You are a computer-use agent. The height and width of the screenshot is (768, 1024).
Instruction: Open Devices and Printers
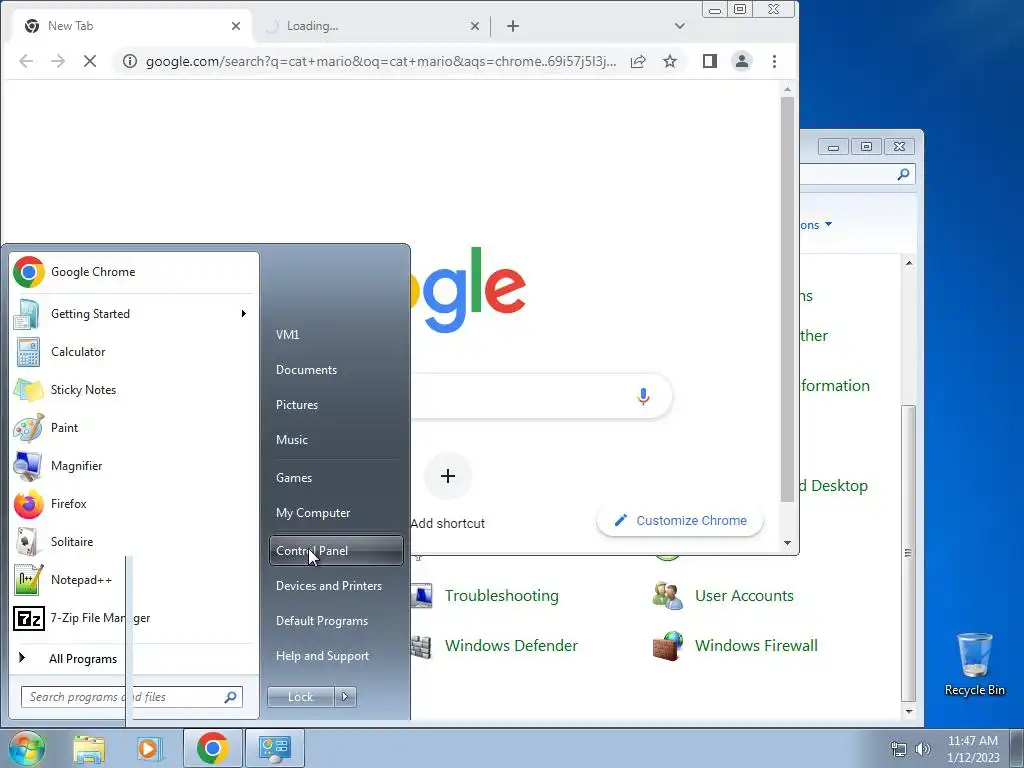tap(336, 586)
